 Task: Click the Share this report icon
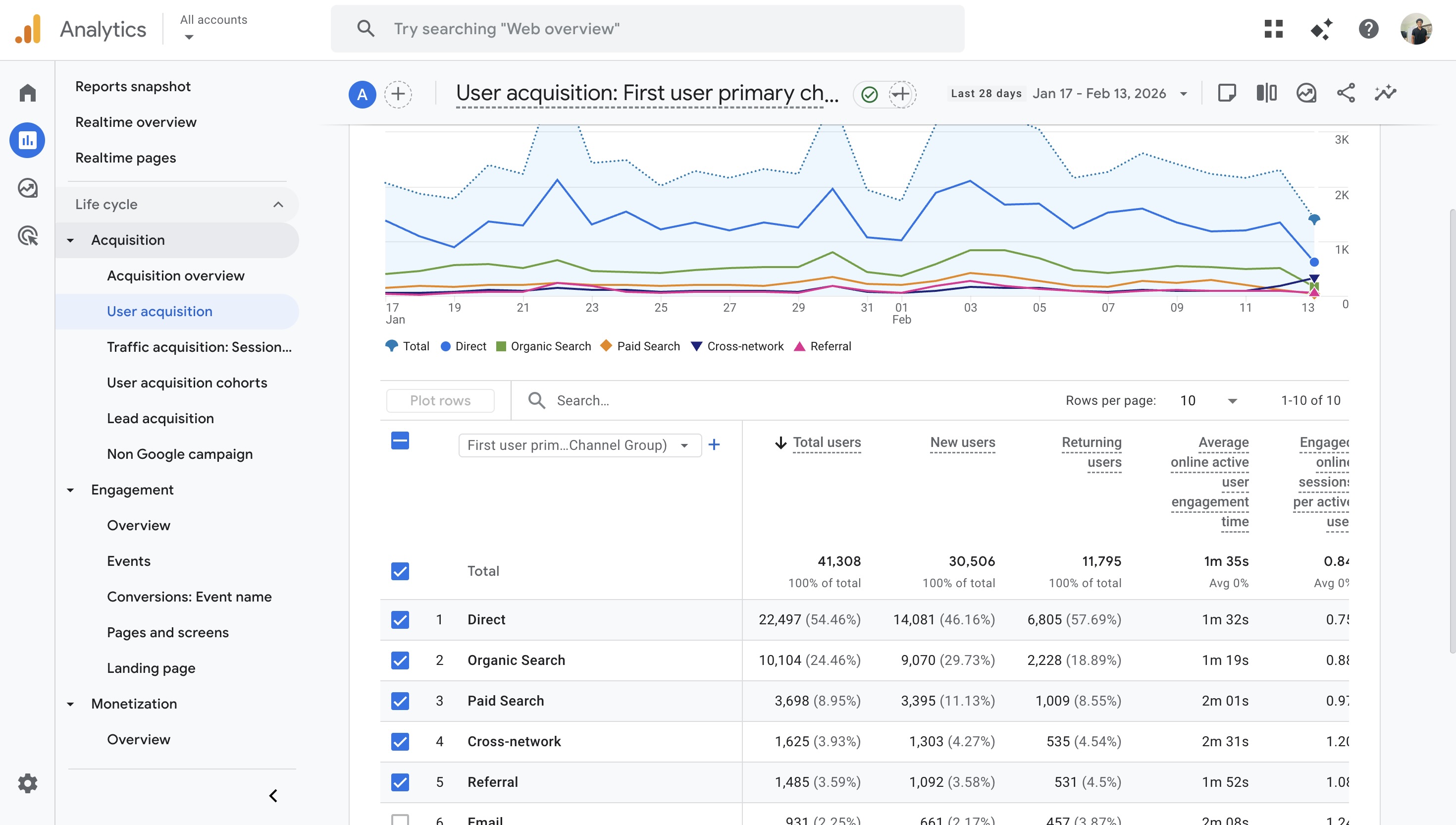tap(1346, 93)
